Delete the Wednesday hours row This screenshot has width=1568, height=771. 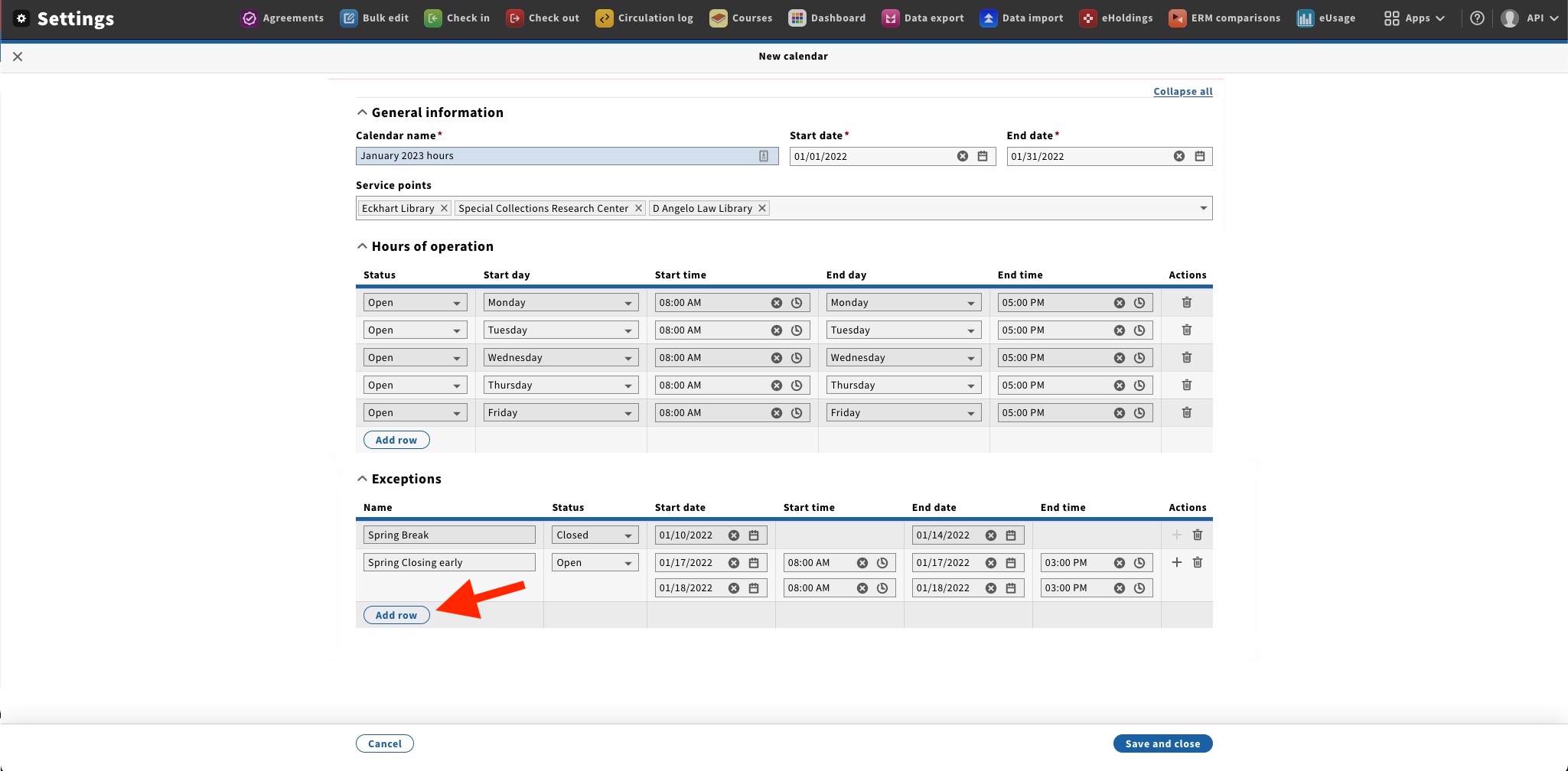[x=1187, y=357]
